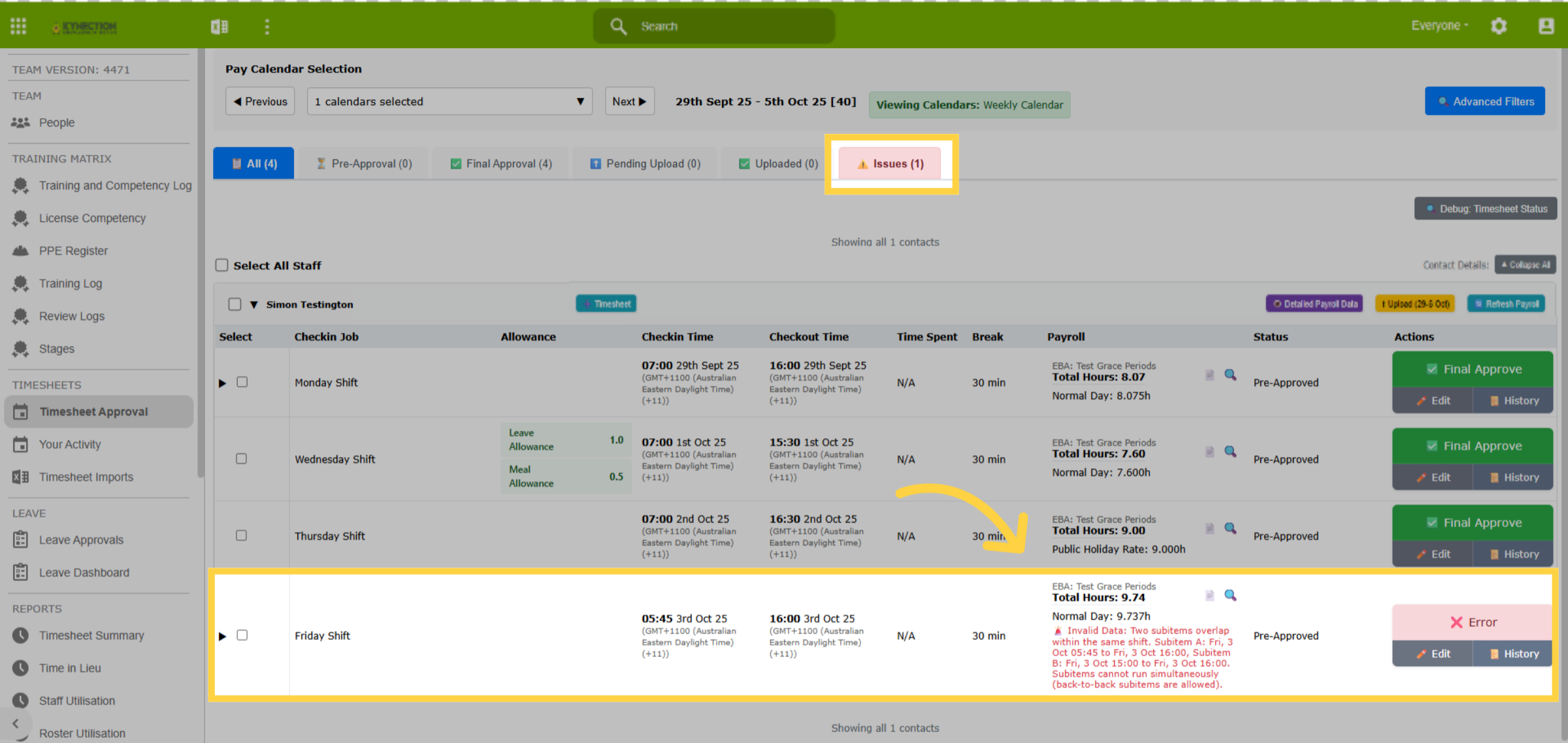
Task: Click magnifier icon in Wednesday Shift payroll
Action: tap(1230, 452)
